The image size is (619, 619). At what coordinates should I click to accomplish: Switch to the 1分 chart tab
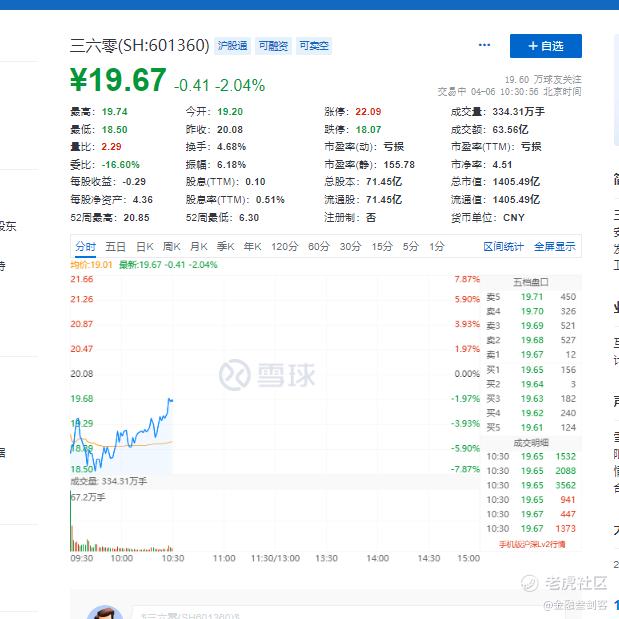[x=437, y=247]
